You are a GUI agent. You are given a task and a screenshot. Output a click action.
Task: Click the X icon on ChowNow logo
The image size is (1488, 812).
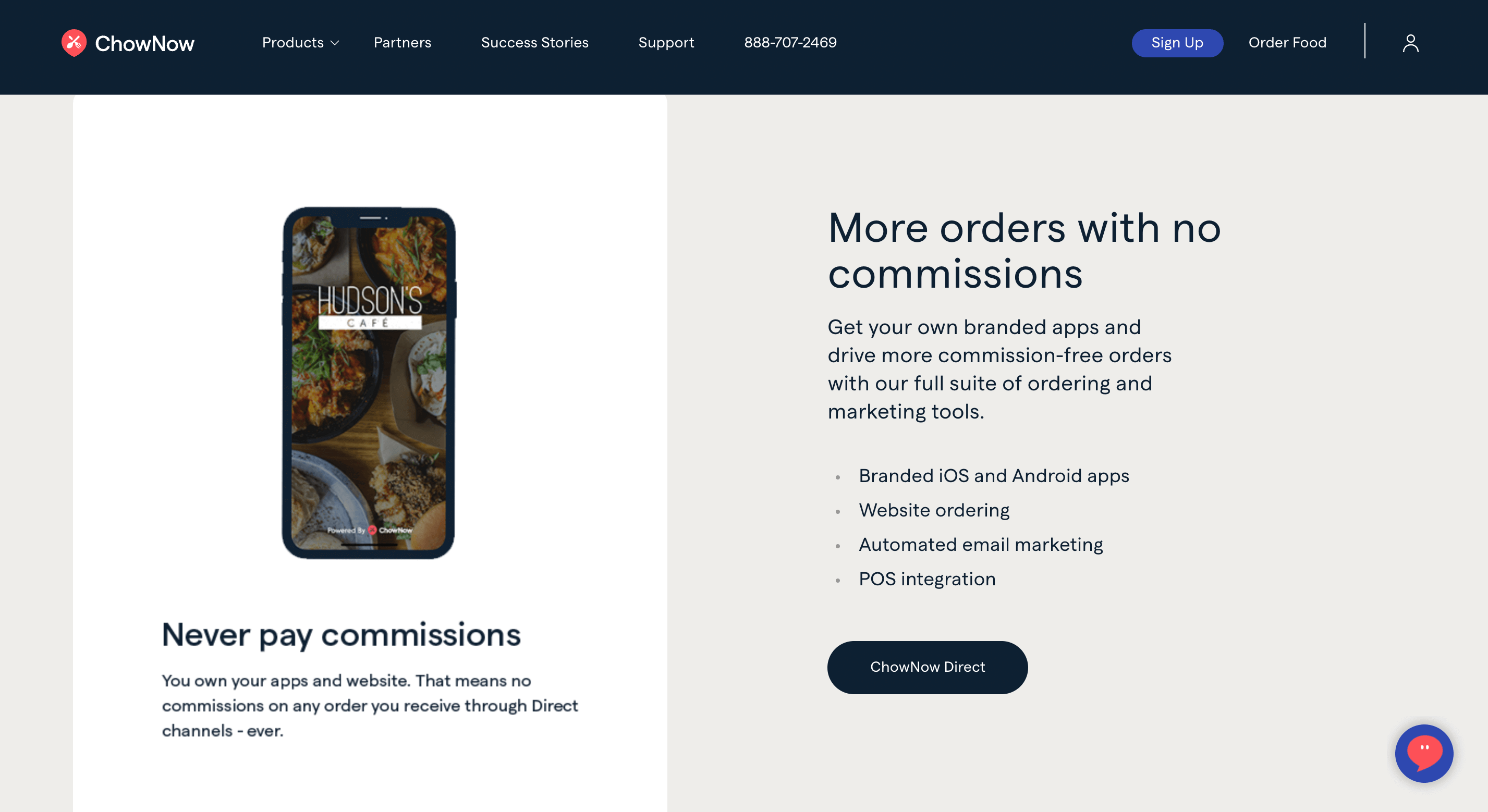74,42
